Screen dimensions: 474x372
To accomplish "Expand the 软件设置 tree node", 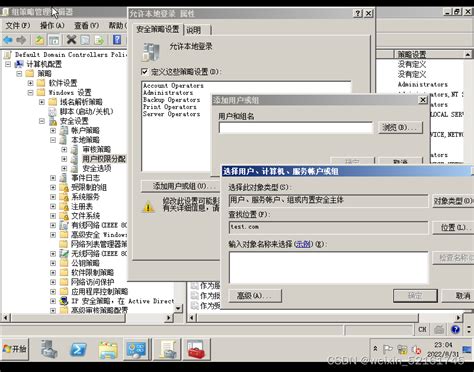I will 30,83.
